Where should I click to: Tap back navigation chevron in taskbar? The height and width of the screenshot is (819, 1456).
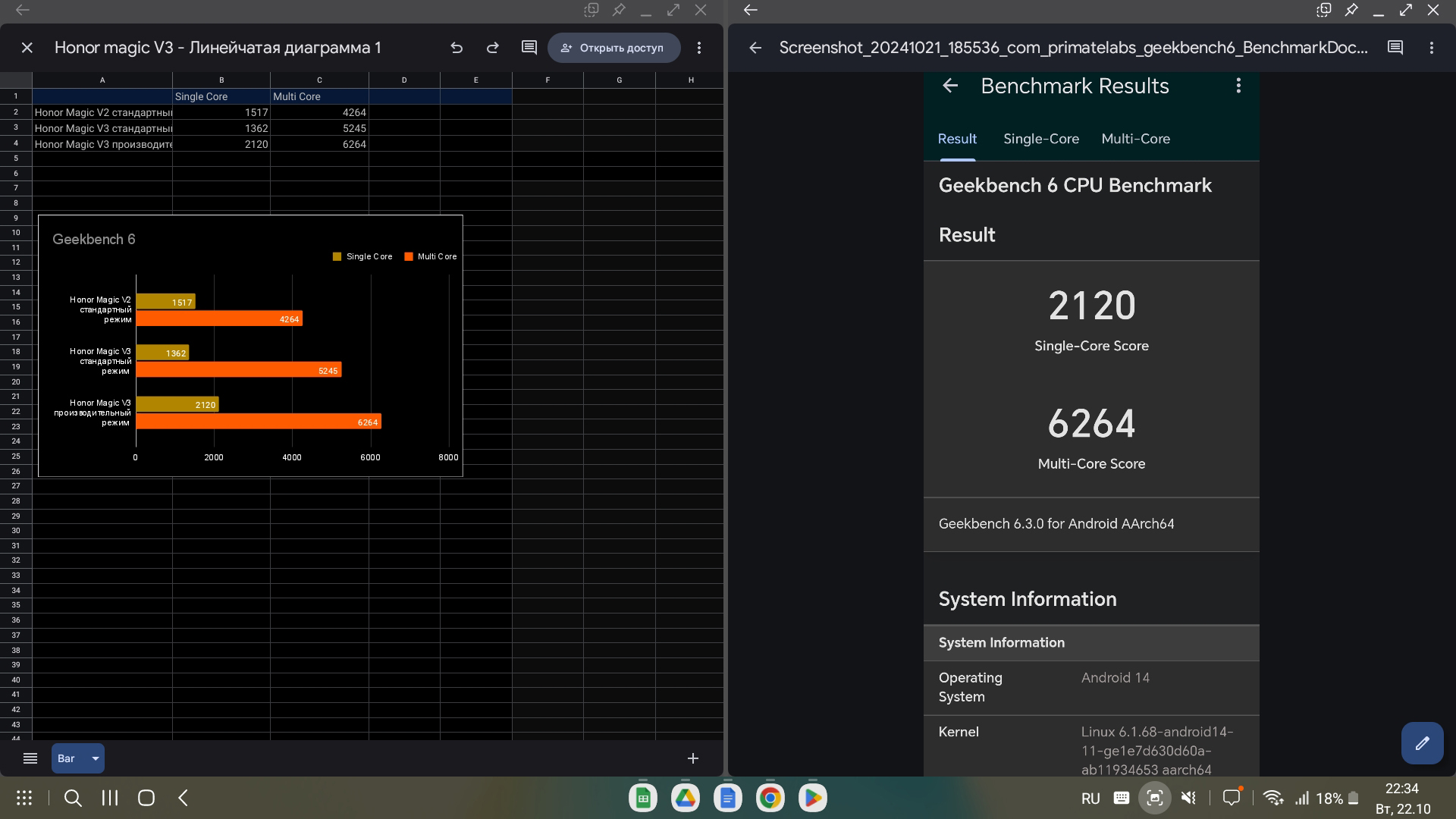[x=183, y=798]
